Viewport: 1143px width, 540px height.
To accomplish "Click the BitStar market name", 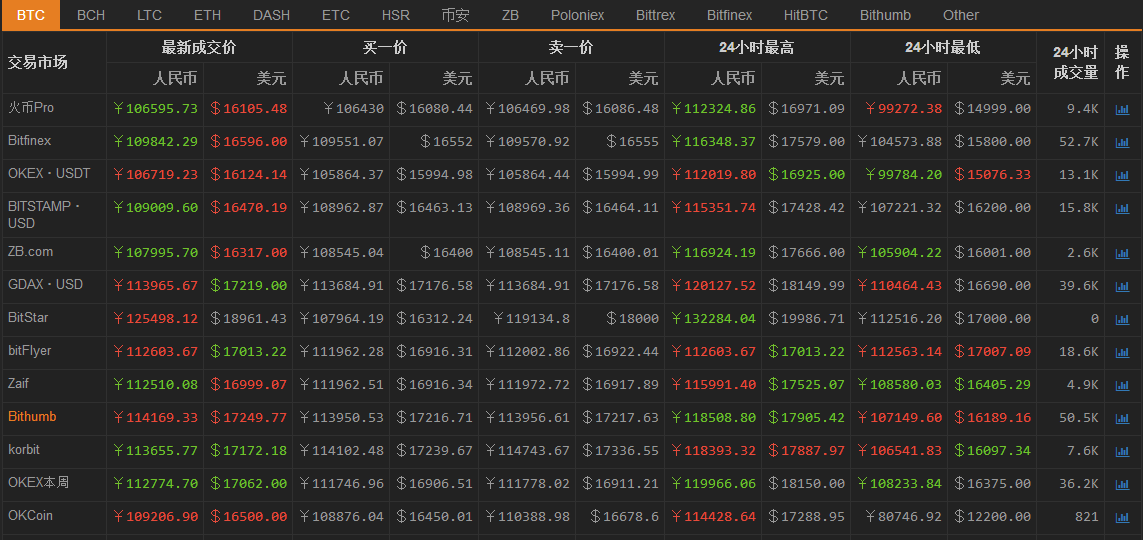I will [28, 318].
